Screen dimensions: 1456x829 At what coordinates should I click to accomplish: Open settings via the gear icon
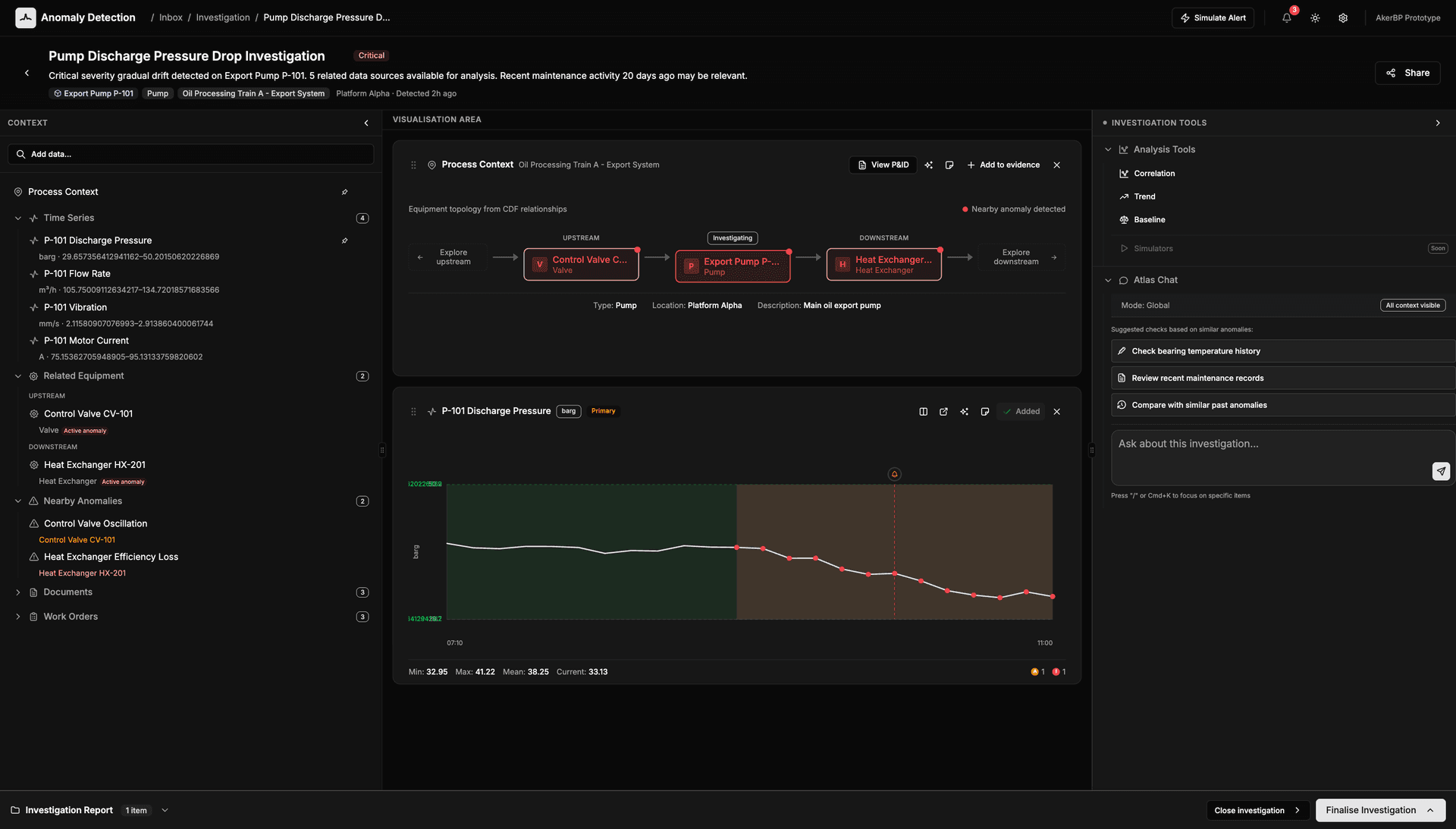[1343, 17]
